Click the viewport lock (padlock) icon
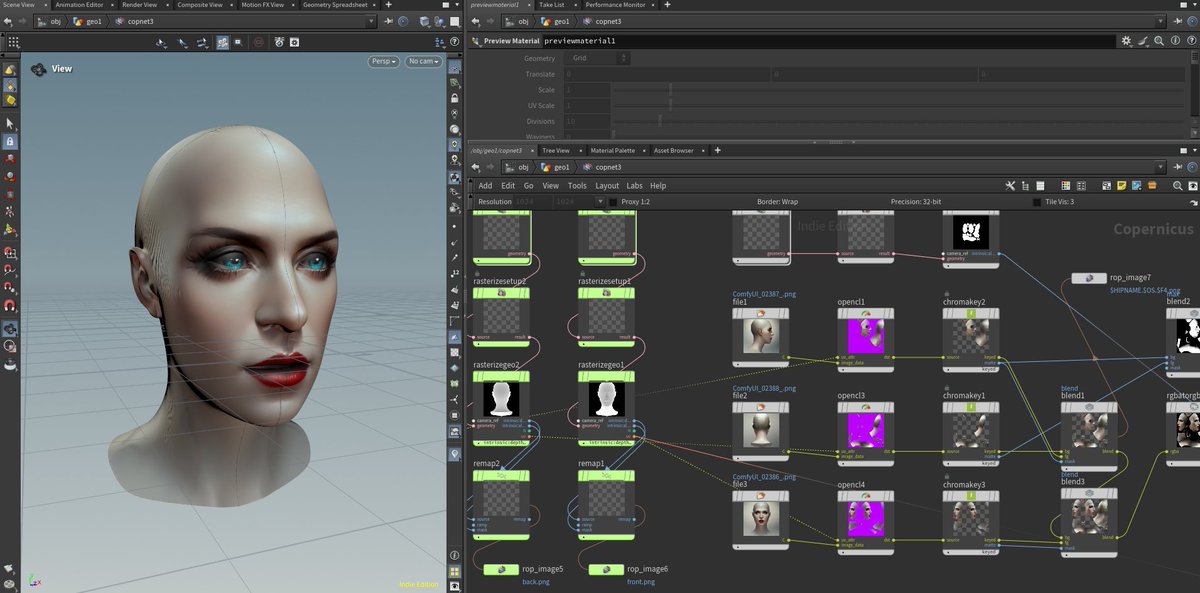 pyautogui.click(x=455, y=99)
